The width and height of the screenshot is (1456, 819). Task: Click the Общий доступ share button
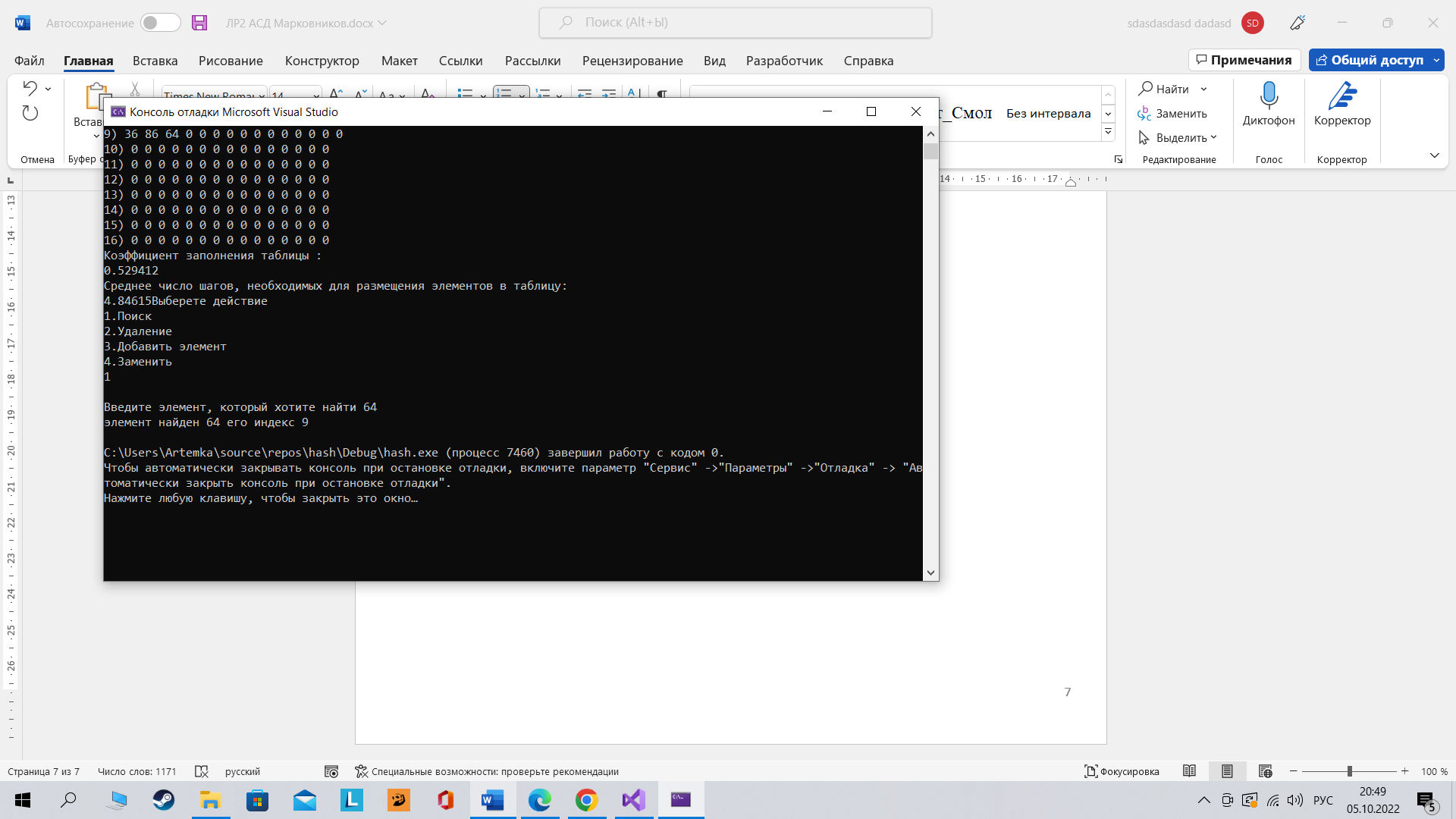pos(1370,60)
